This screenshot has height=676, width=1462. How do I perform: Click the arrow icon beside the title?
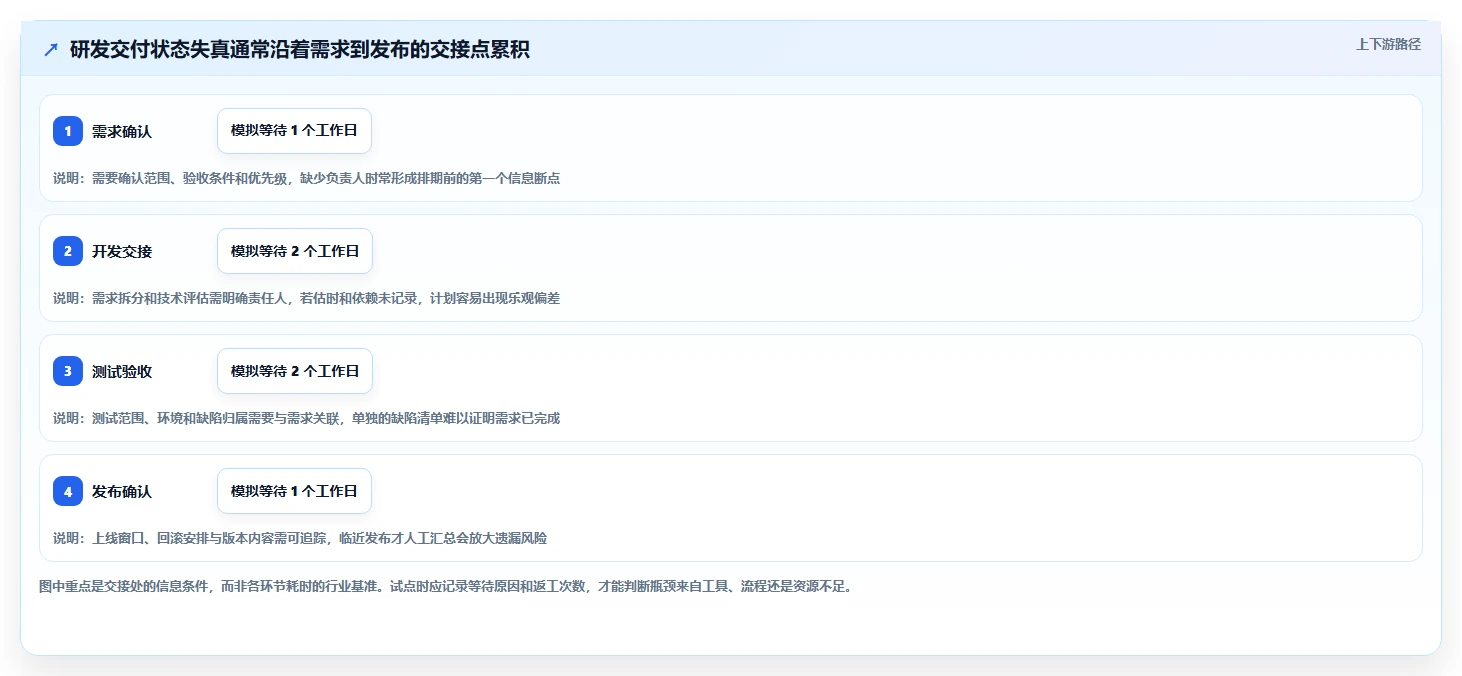[51, 50]
